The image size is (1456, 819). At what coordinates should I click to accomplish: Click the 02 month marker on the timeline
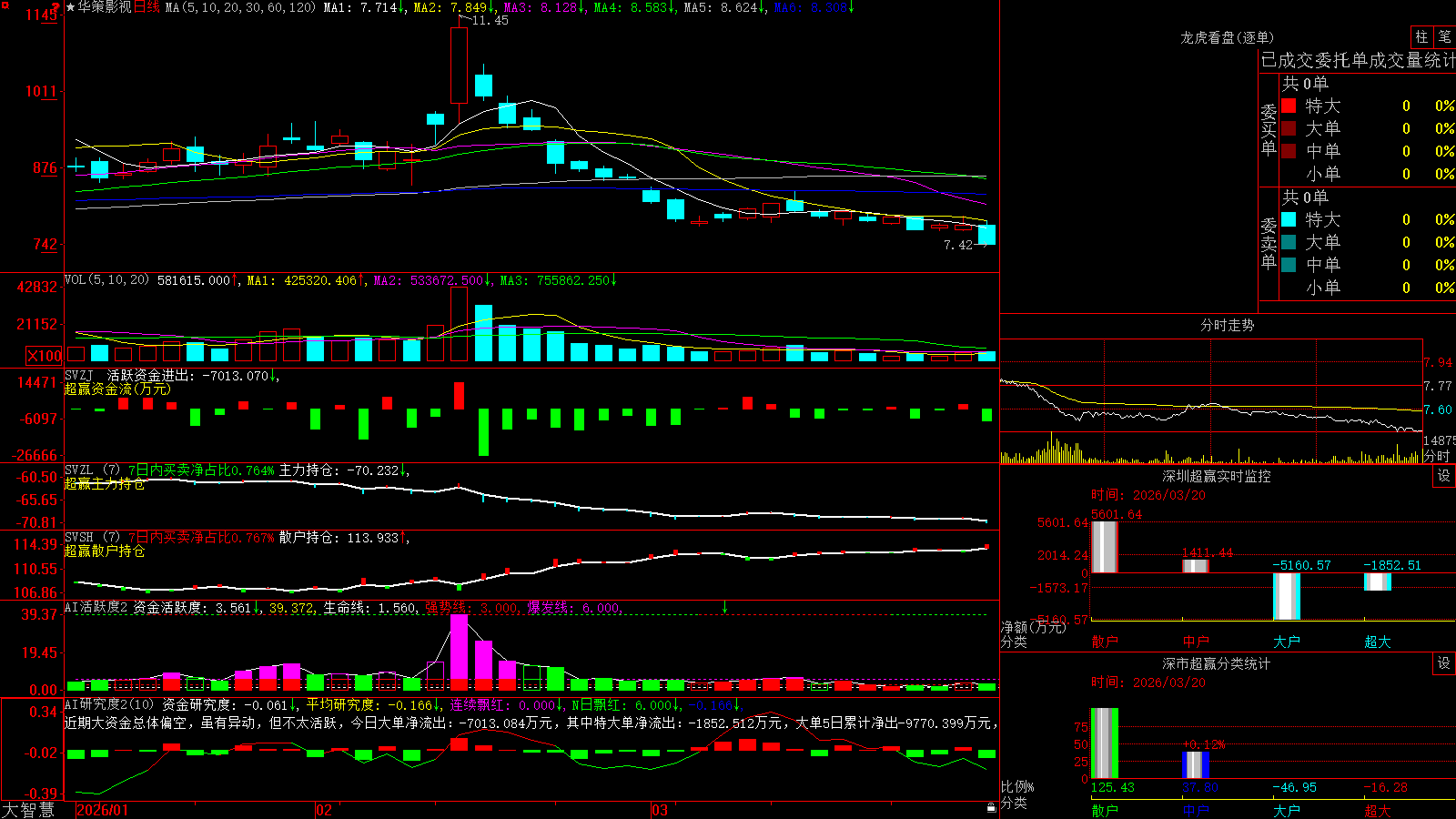[324, 810]
